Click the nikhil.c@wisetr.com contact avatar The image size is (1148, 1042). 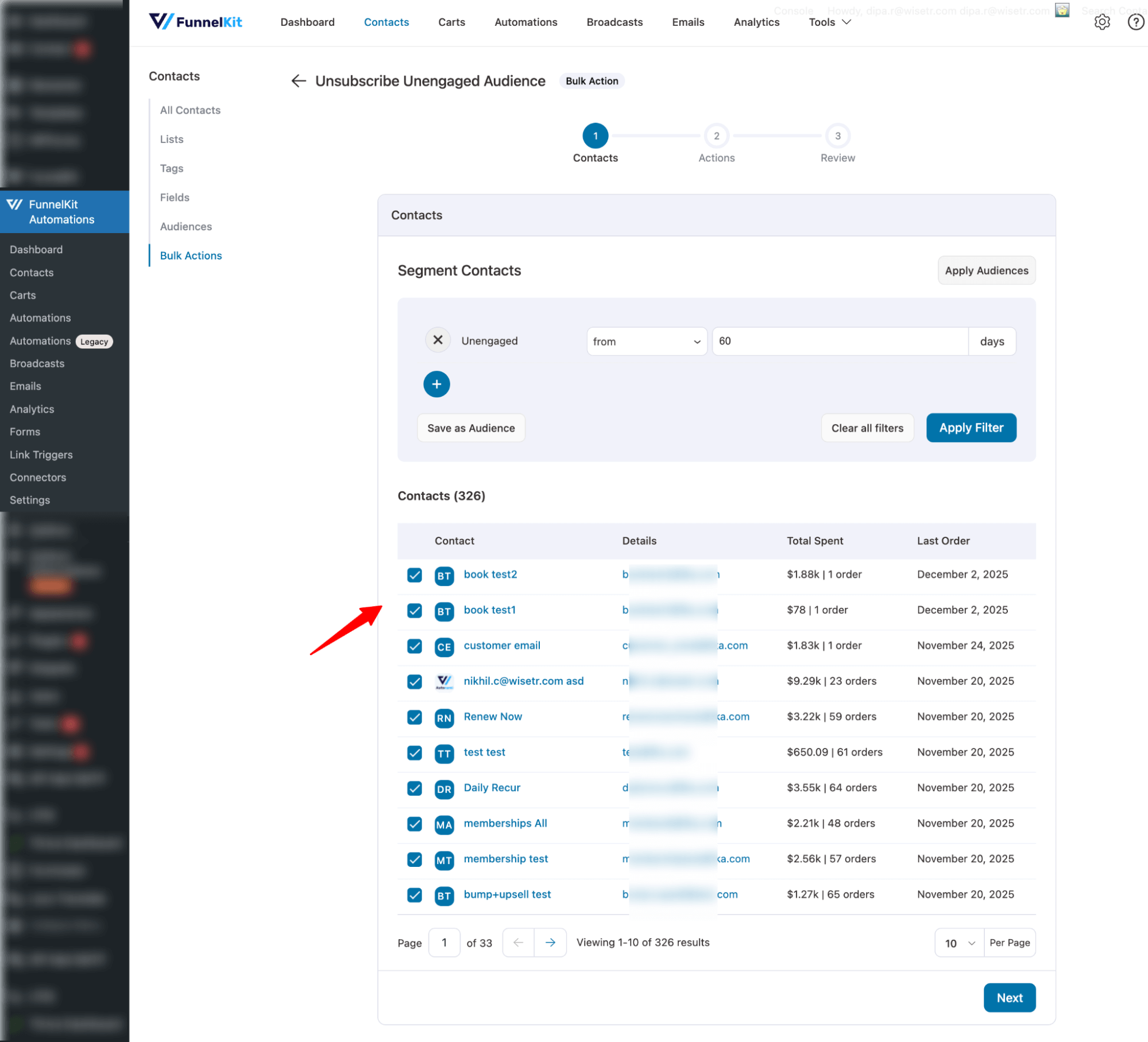pyautogui.click(x=444, y=681)
